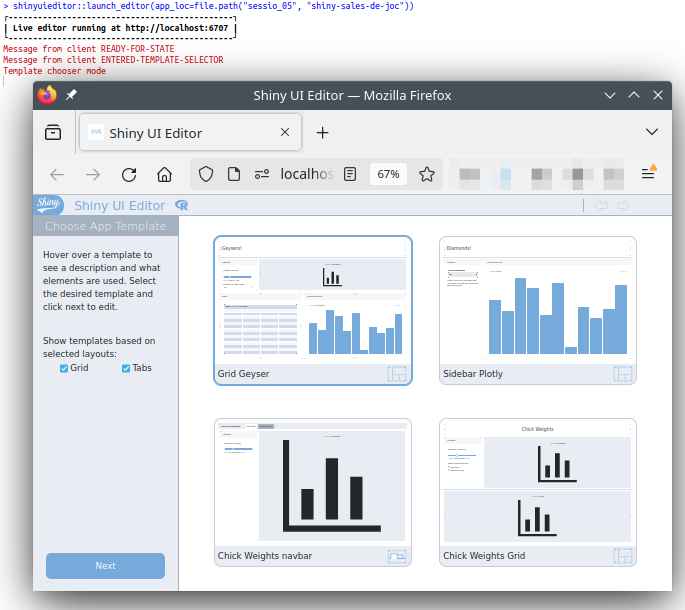Open the 67% zoom level indicator
Image resolution: width=685 pixels, height=610 pixels.
(x=388, y=174)
